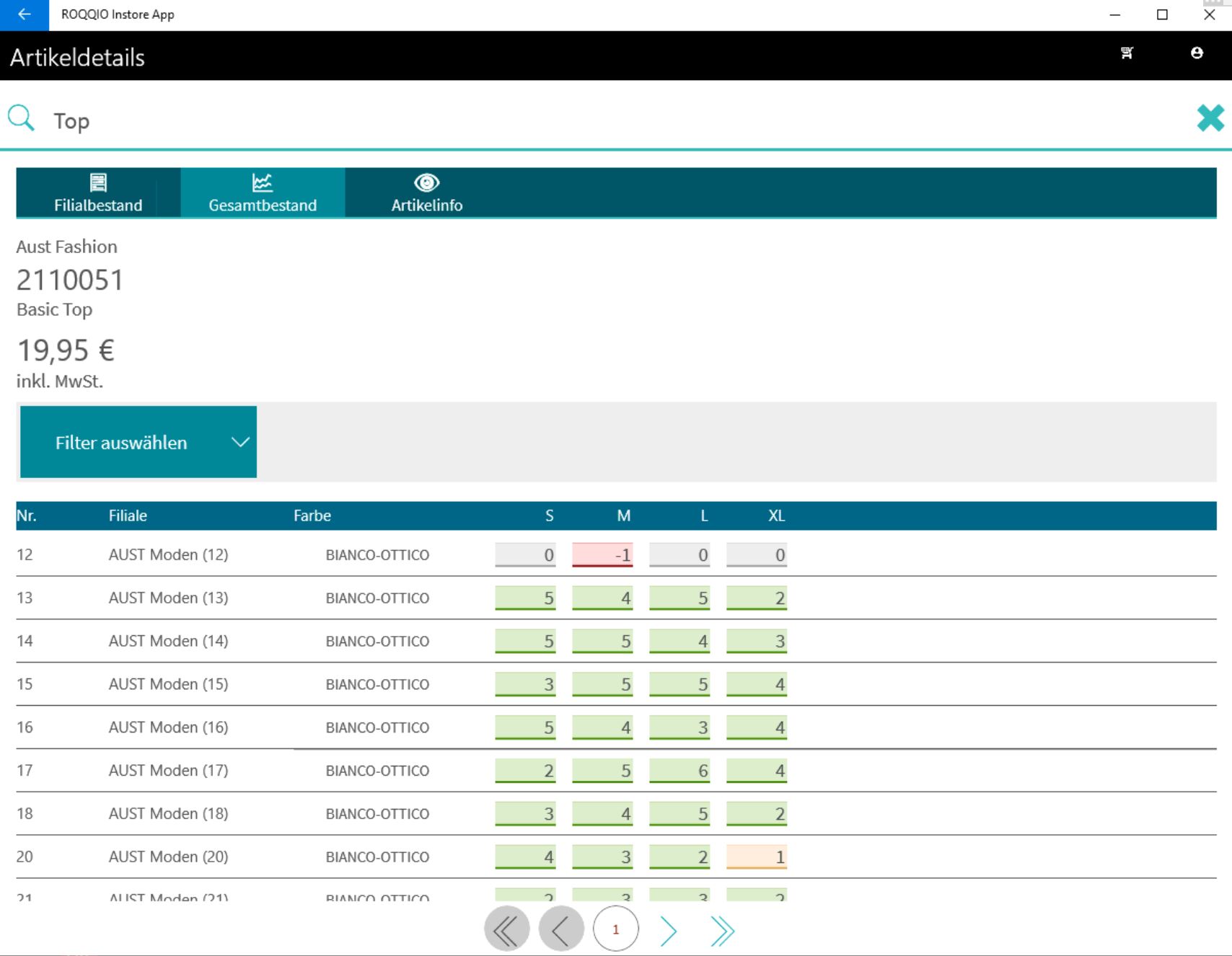Select the Gesamtbestand tab

[263, 192]
